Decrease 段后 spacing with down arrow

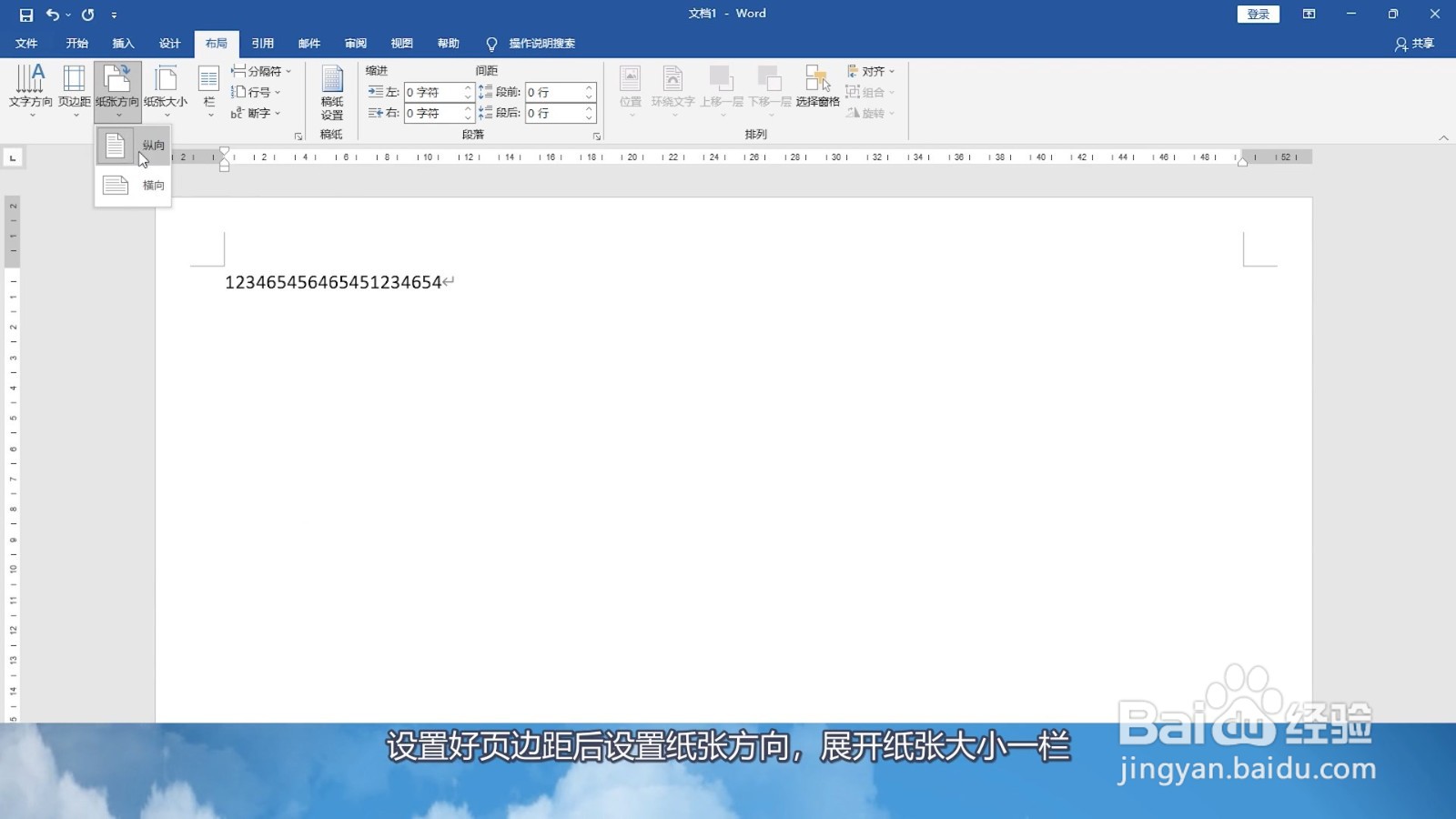[x=590, y=117]
